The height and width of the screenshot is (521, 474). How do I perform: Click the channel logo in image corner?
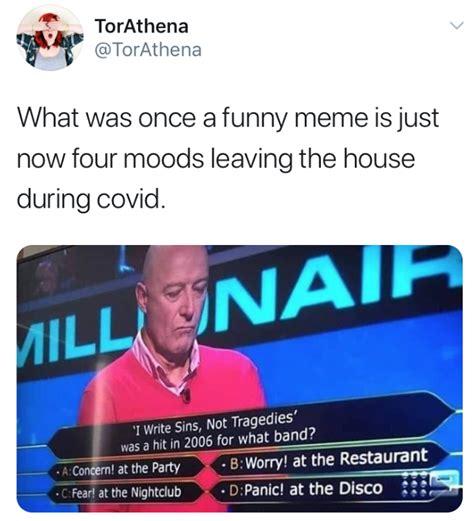[x=446, y=483]
